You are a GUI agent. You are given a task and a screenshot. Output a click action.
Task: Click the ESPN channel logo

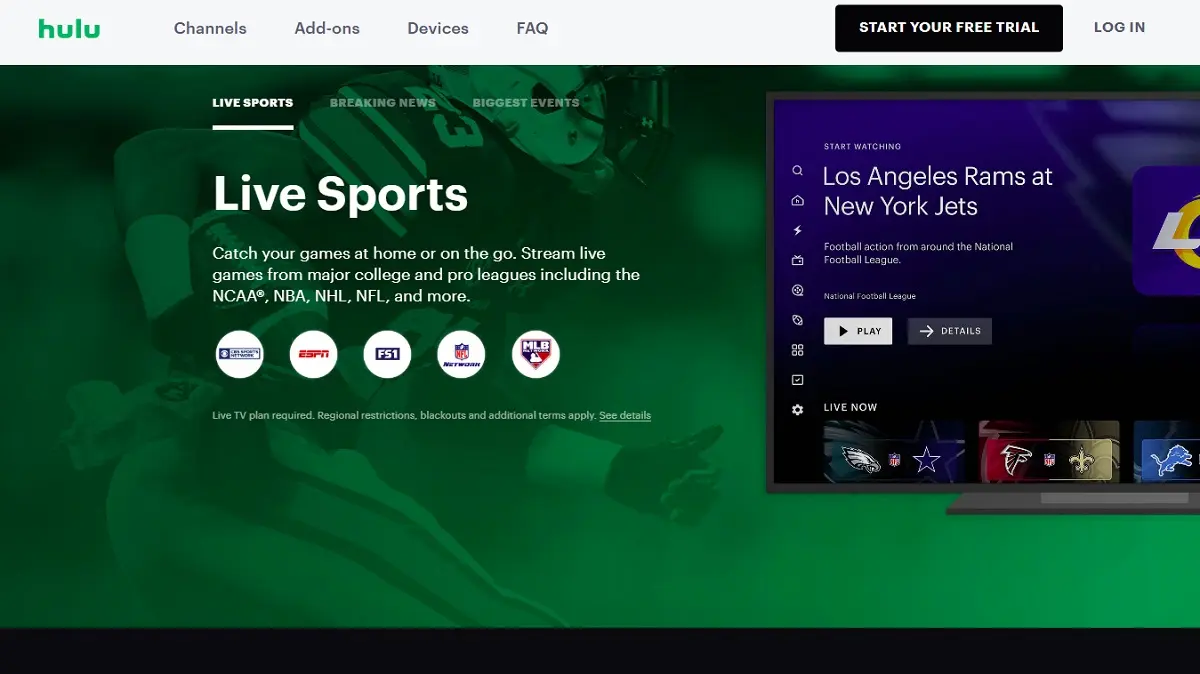click(314, 354)
